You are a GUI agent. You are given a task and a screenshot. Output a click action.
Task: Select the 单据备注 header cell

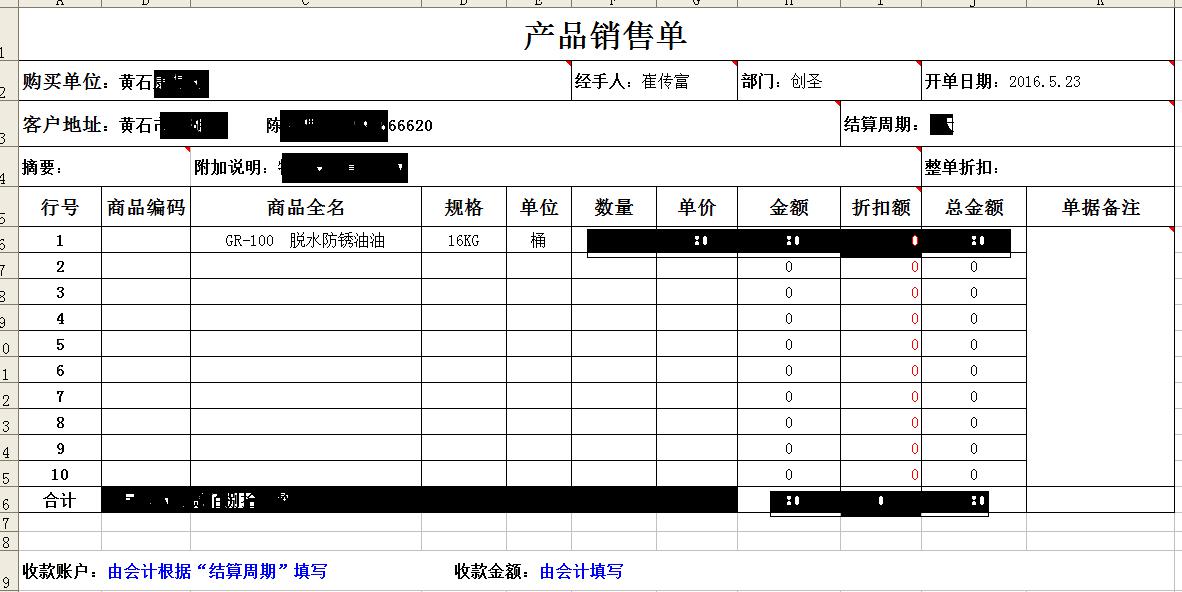pos(1100,208)
